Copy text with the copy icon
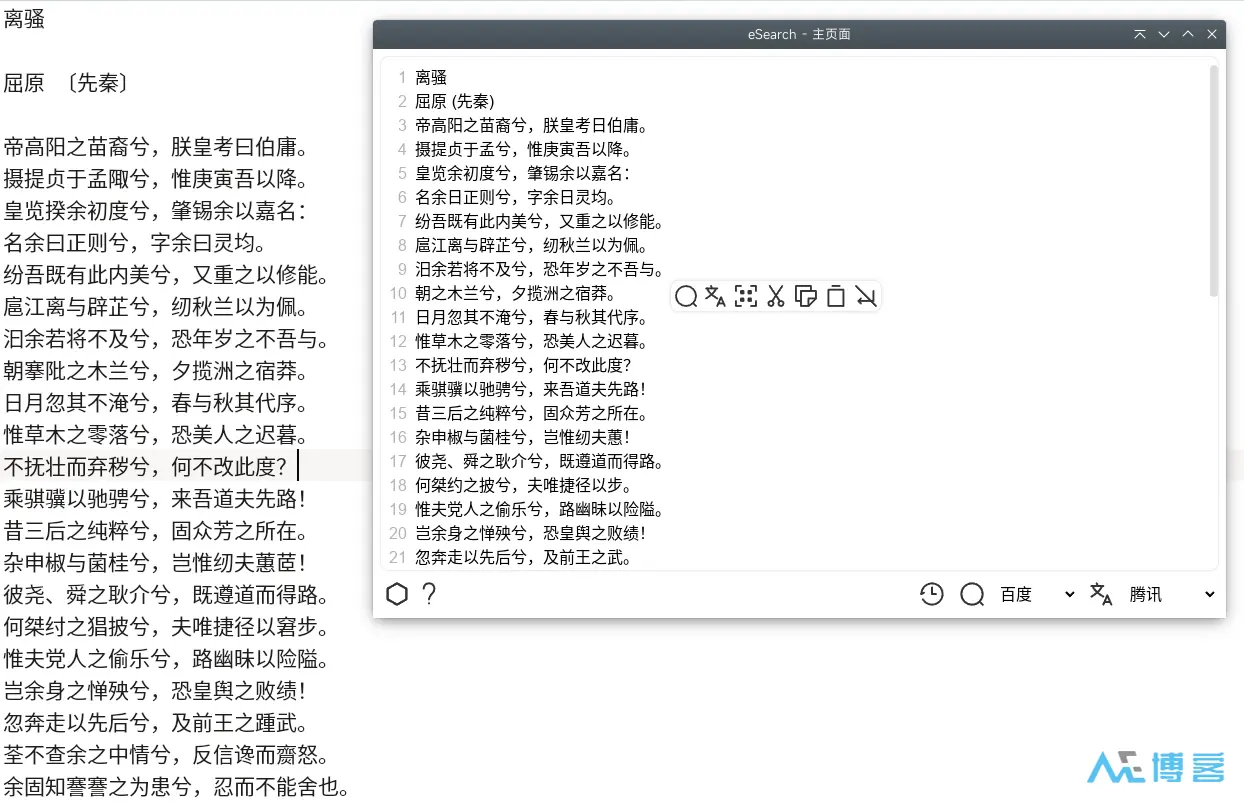The height and width of the screenshot is (803, 1244). (x=806, y=296)
